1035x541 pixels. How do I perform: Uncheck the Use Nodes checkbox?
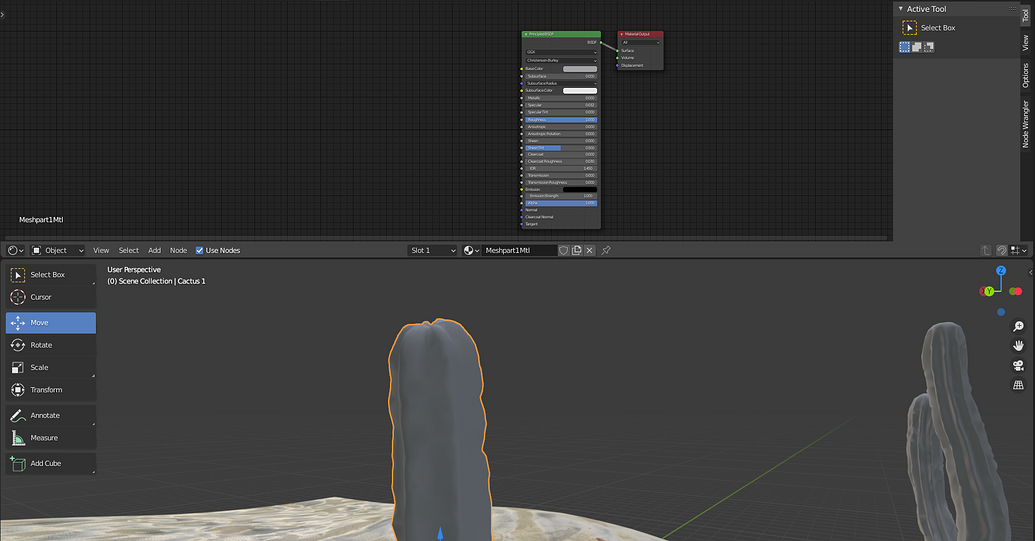tap(200, 250)
